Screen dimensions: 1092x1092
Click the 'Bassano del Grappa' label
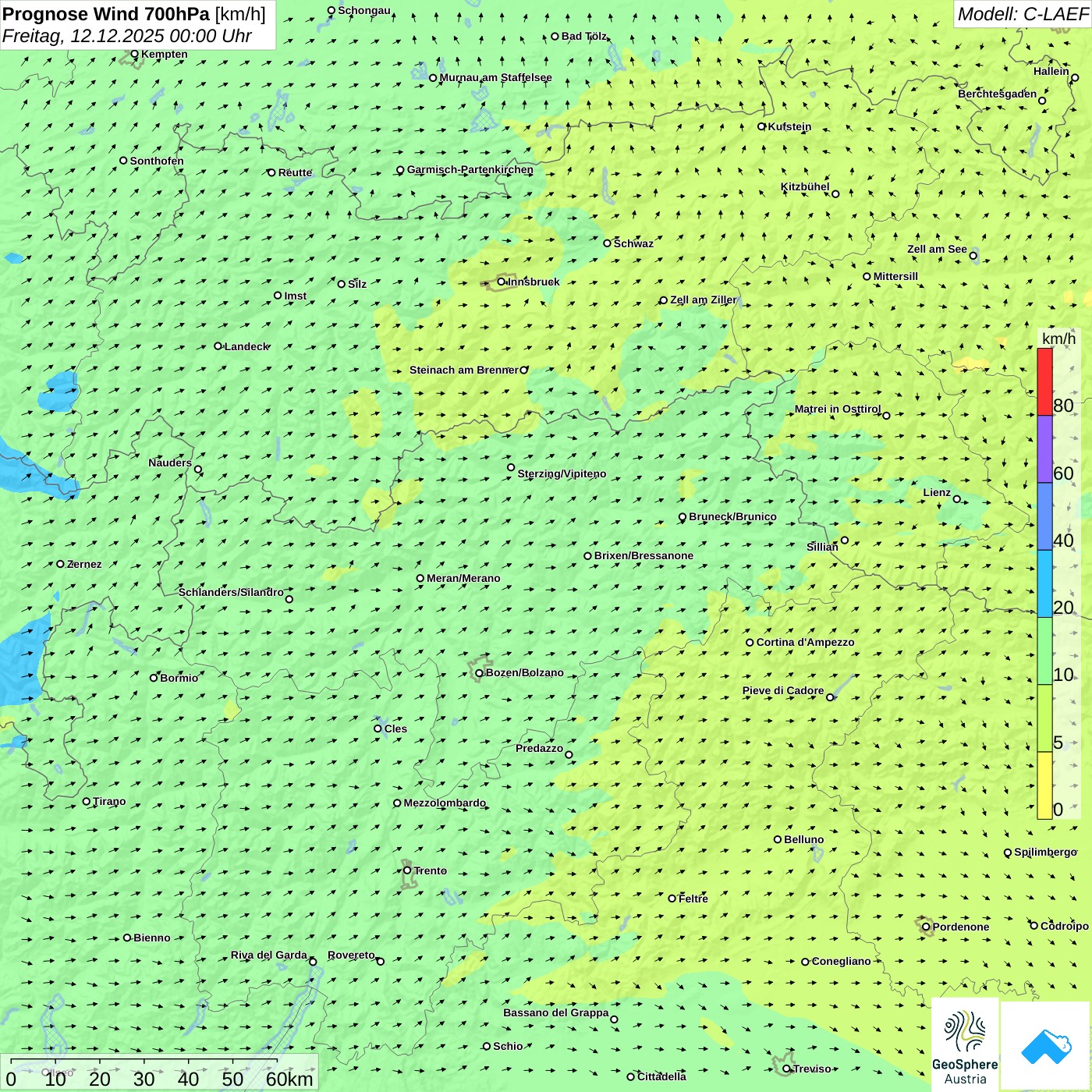pos(556,1012)
